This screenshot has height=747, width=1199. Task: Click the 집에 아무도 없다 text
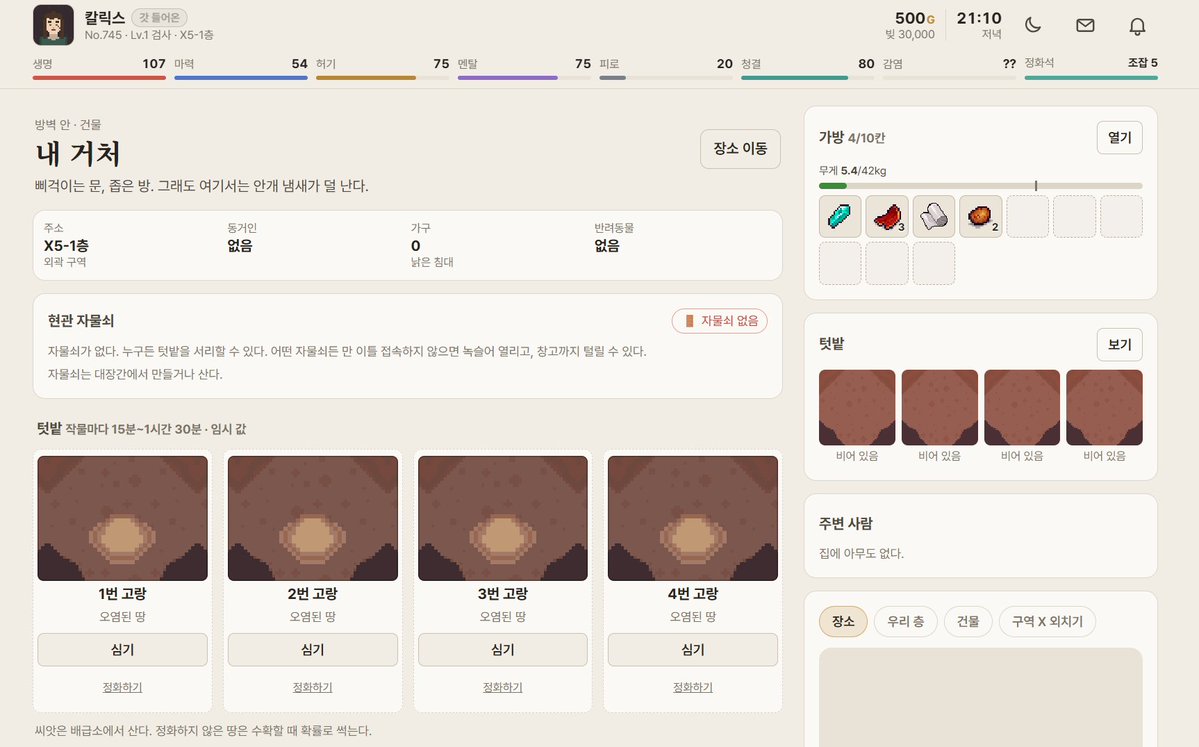(861, 553)
